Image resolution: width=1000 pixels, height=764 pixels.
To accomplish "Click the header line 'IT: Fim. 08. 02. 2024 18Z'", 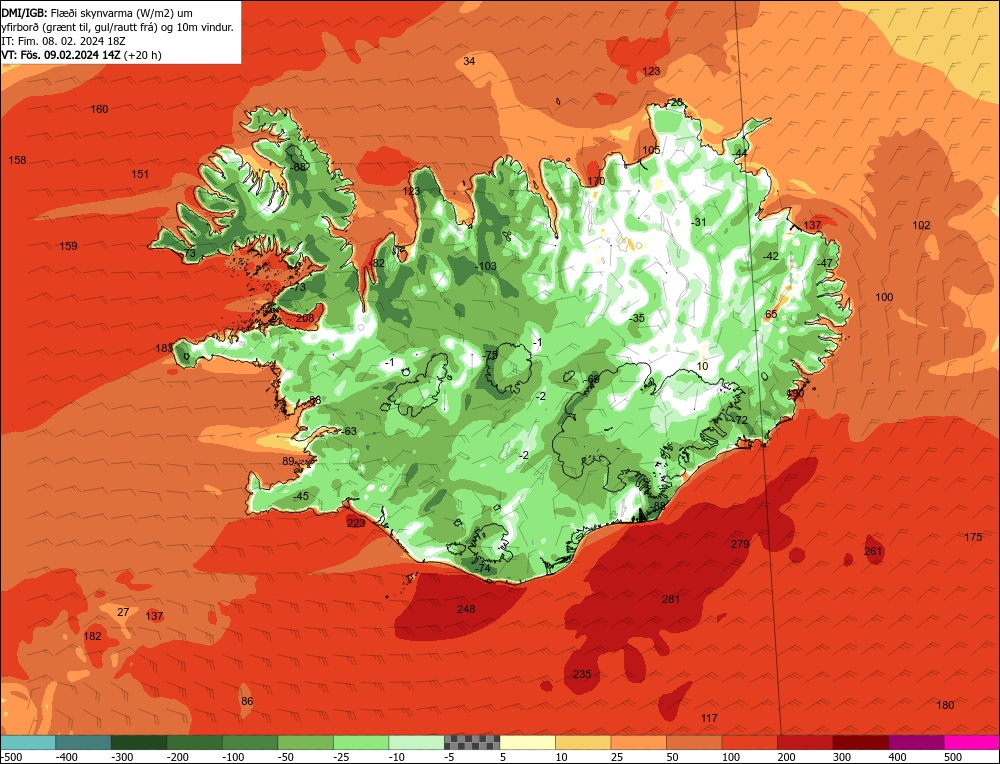I will click(64, 41).
